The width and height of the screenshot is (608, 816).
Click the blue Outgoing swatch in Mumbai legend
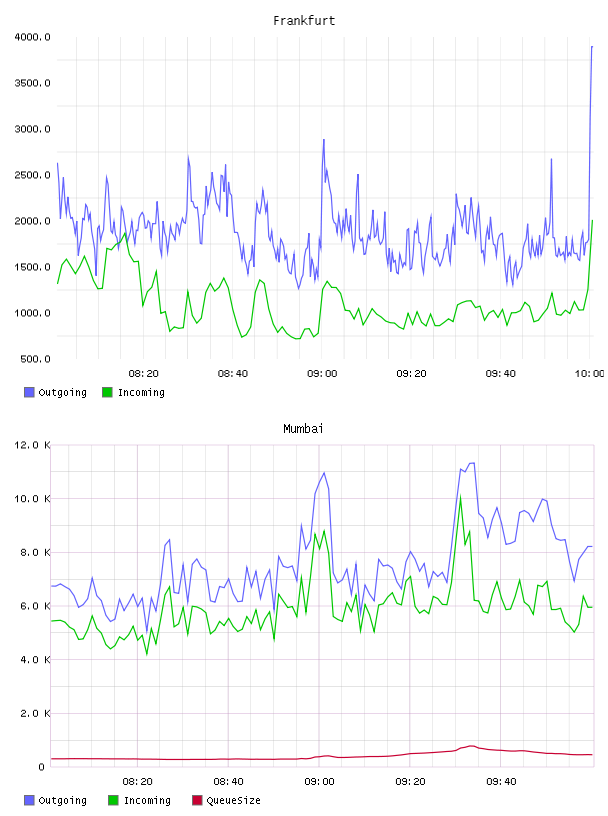tap(29, 800)
